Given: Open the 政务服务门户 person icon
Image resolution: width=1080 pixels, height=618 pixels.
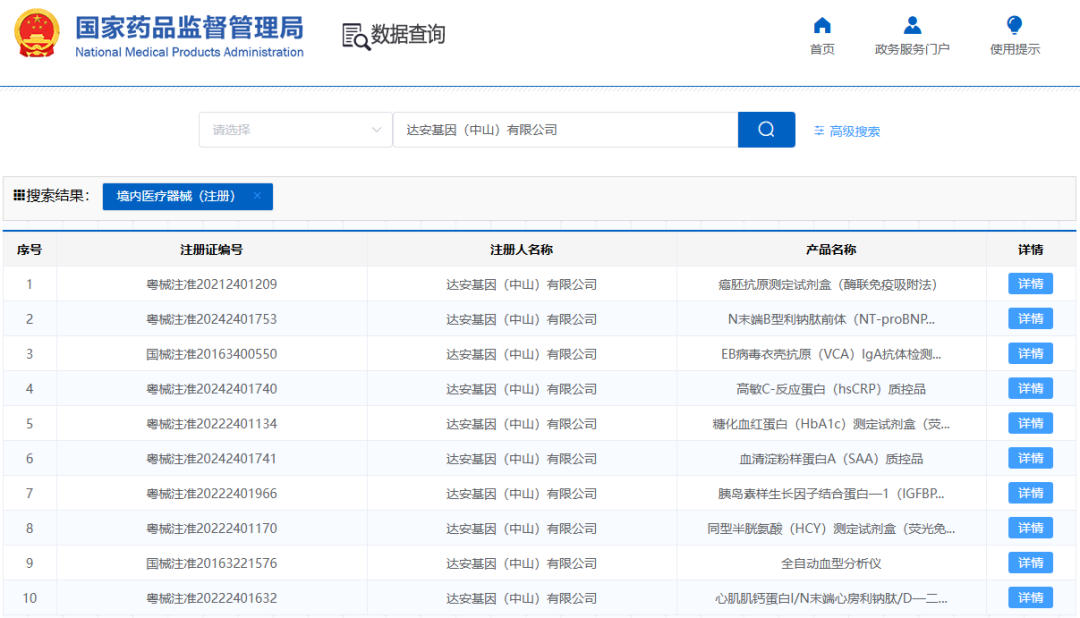Looking at the screenshot, I should (x=912, y=25).
